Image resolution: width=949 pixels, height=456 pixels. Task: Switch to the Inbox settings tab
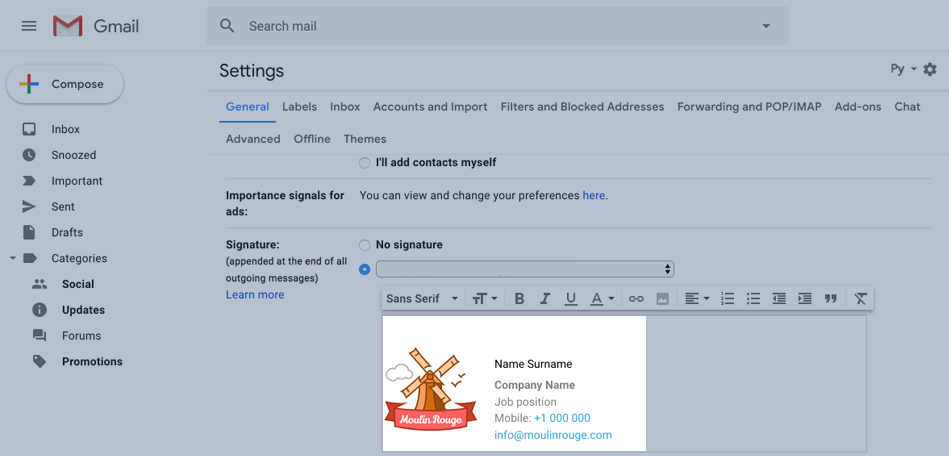coord(345,107)
